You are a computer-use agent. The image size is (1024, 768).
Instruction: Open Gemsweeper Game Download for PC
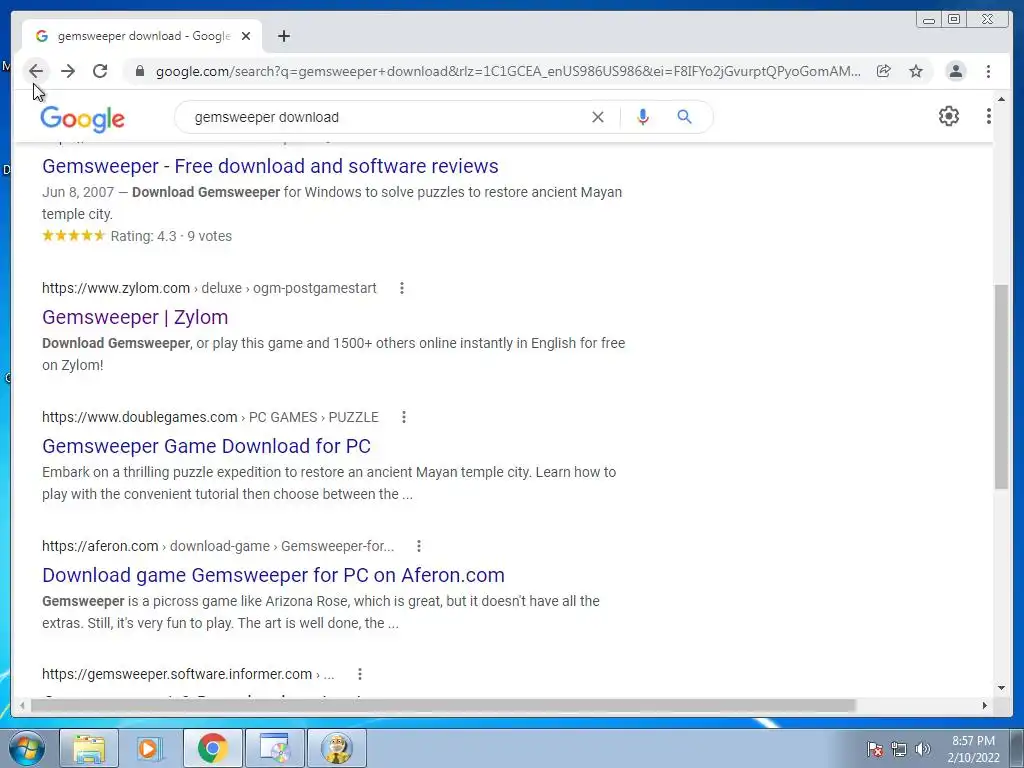pyautogui.click(x=206, y=446)
